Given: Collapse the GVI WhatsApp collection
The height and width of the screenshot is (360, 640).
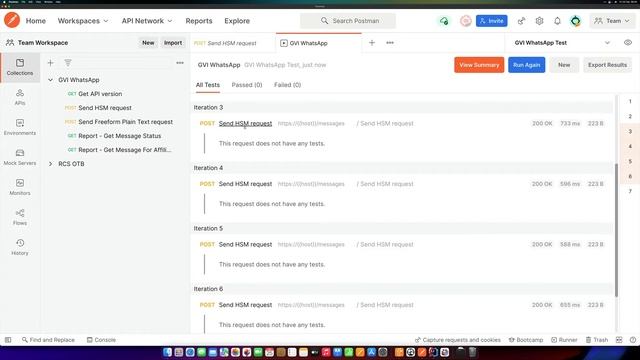Looking at the screenshot, I should [x=50, y=80].
